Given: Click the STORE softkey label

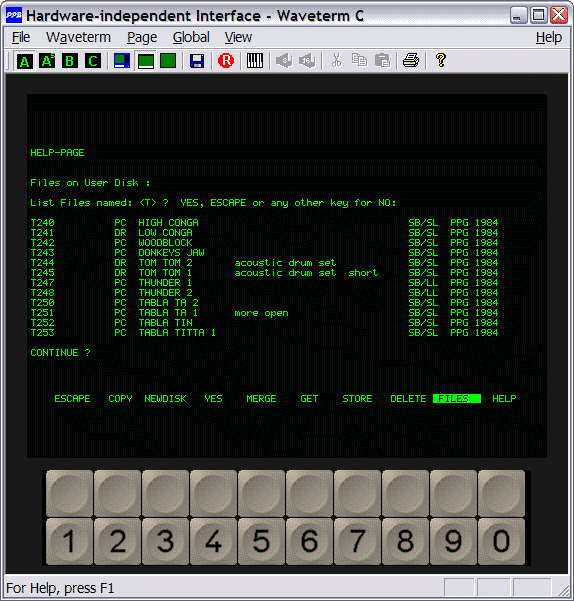Looking at the screenshot, I should 357,399.
